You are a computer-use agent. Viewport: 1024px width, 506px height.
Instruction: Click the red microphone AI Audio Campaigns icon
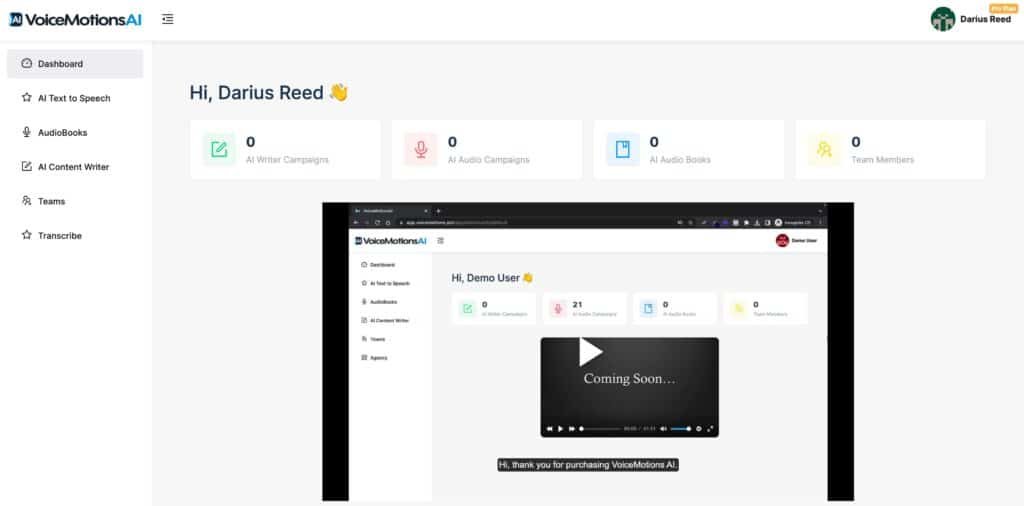coord(421,150)
